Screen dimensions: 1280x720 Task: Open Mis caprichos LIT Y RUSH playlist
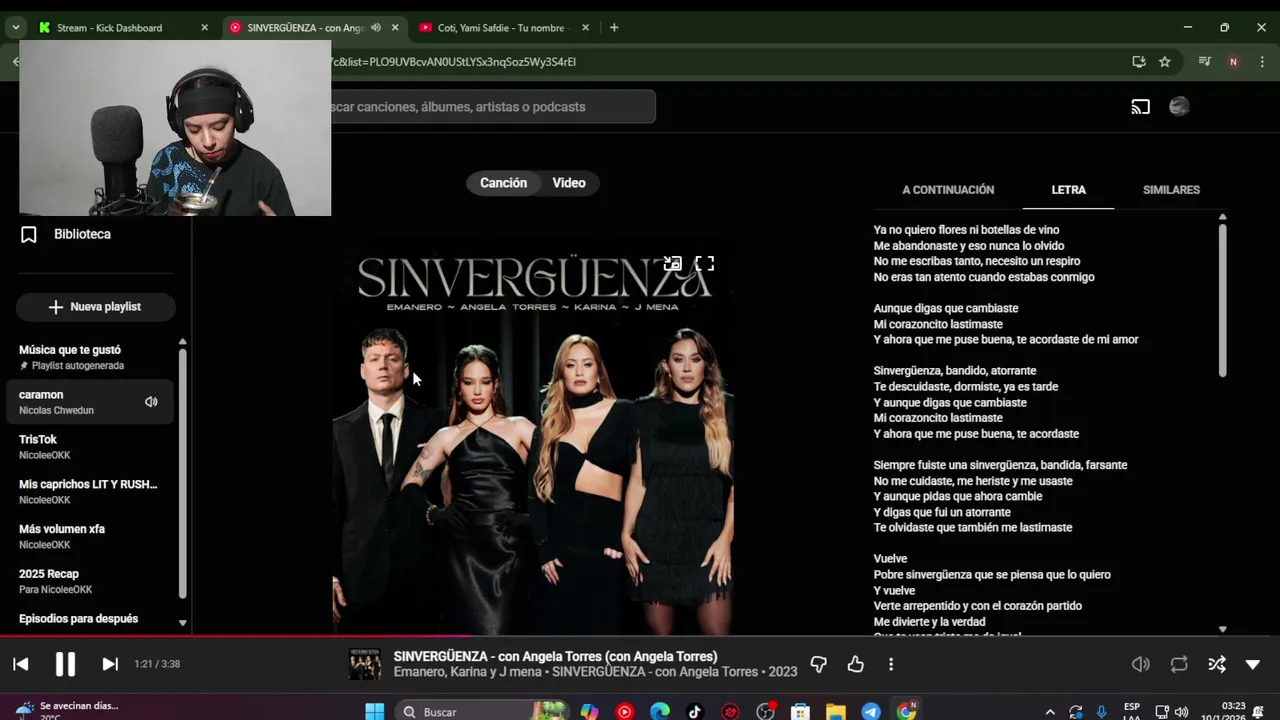coord(90,491)
